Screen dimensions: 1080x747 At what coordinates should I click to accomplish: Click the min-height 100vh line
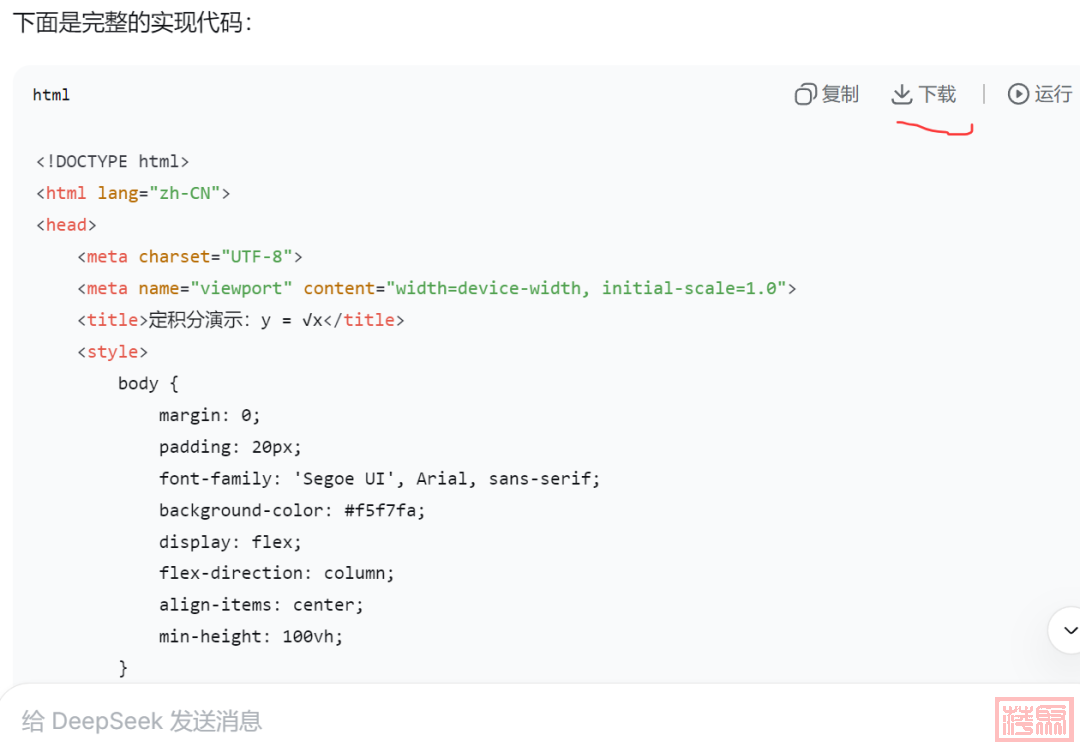pyautogui.click(x=250, y=636)
